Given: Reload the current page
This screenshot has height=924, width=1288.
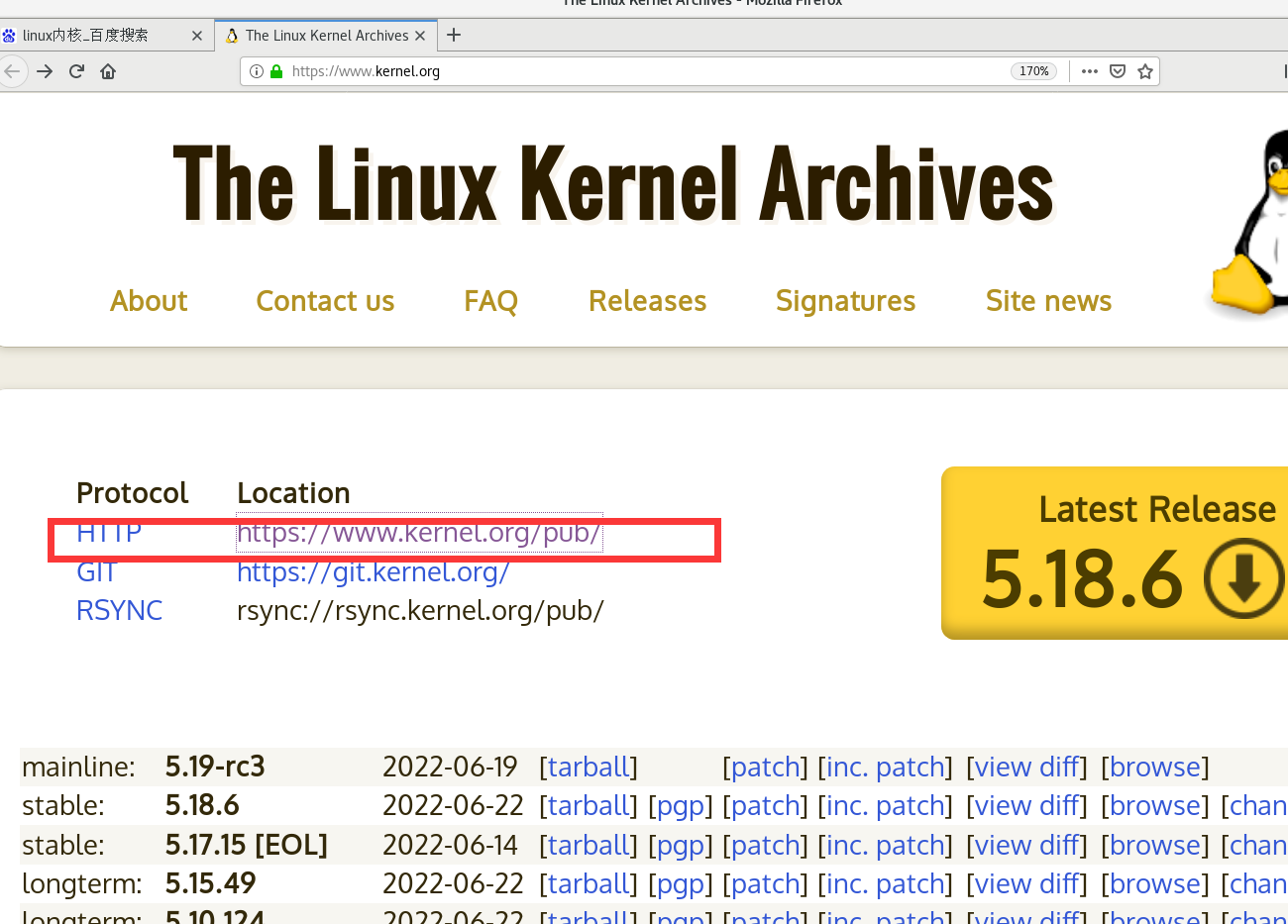Looking at the screenshot, I should (76, 71).
